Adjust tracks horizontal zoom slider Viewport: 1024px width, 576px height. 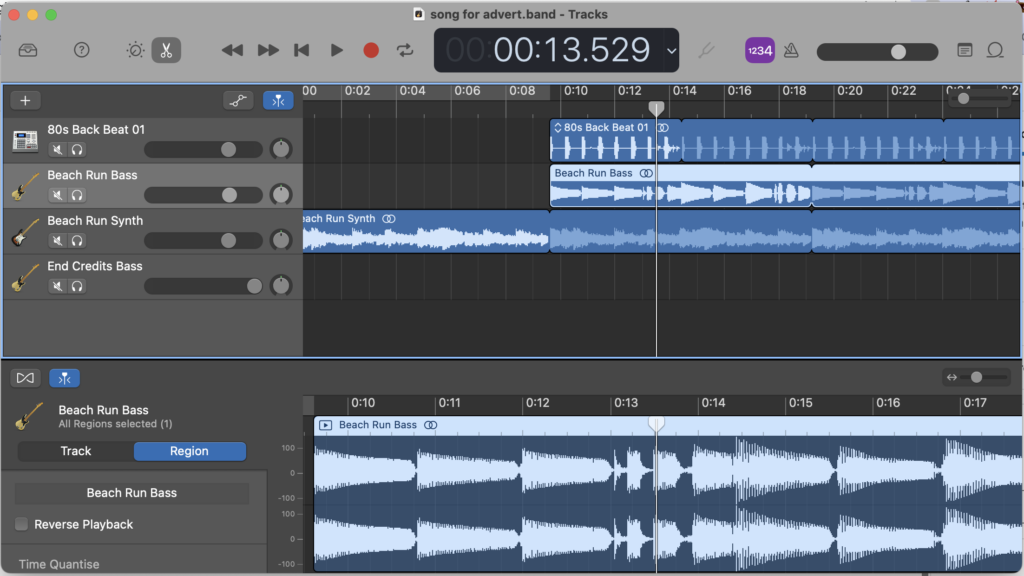tap(980, 99)
